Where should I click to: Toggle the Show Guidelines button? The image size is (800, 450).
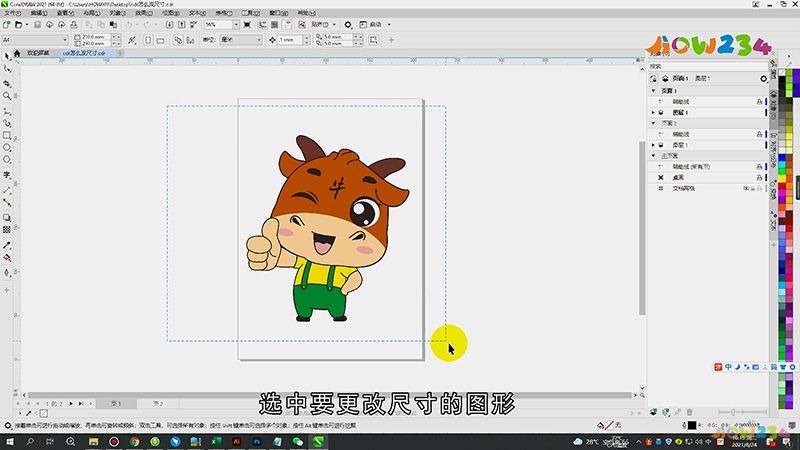click(x=287, y=24)
